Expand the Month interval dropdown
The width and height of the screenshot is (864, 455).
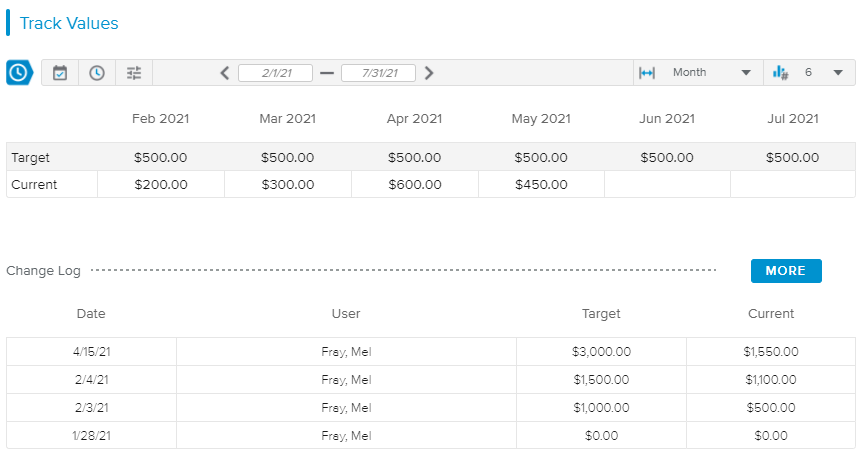[746, 73]
